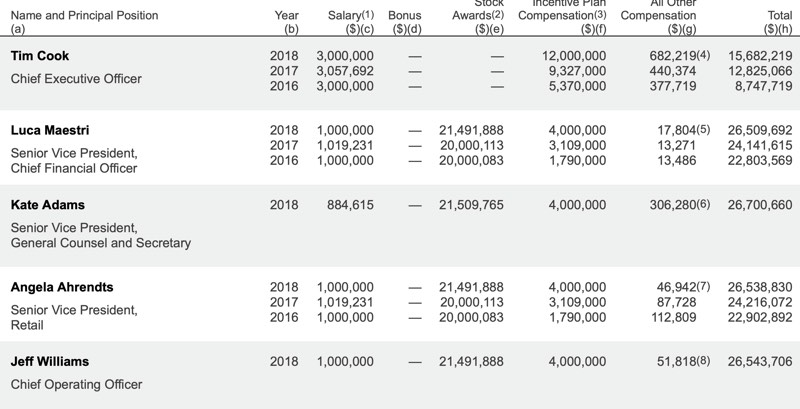The width and height of the screenshot is (800, 409).
Task: Click the Kate Adams name
Action: [47, 205]
